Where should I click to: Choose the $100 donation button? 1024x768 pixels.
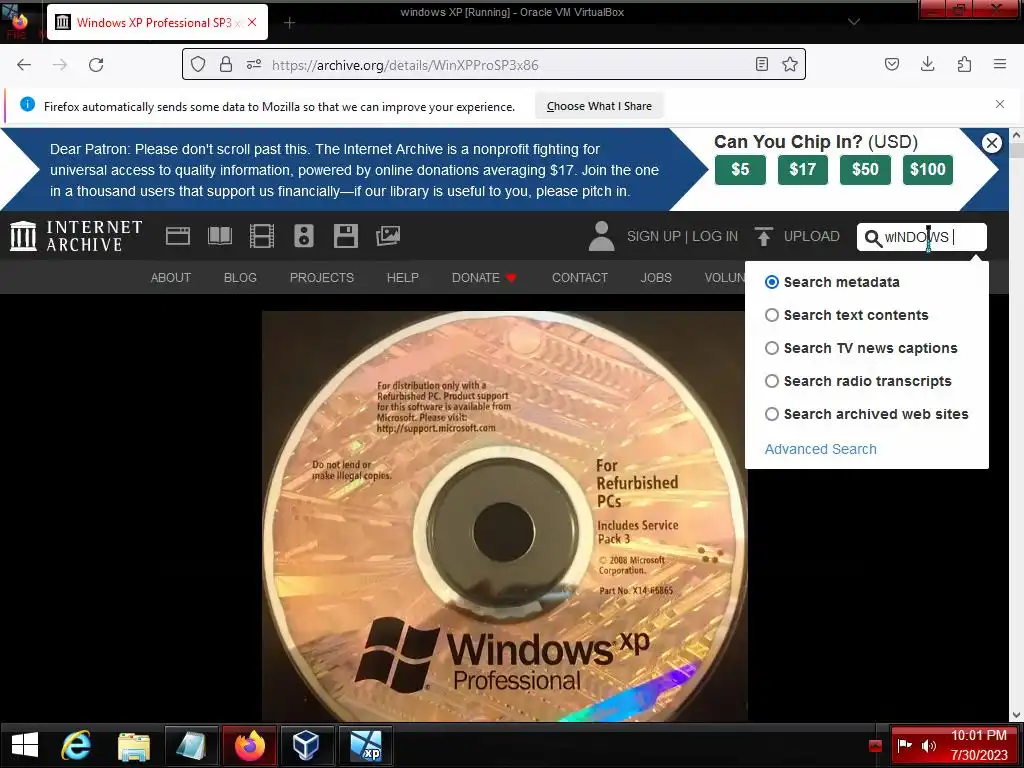pos(927,170)
